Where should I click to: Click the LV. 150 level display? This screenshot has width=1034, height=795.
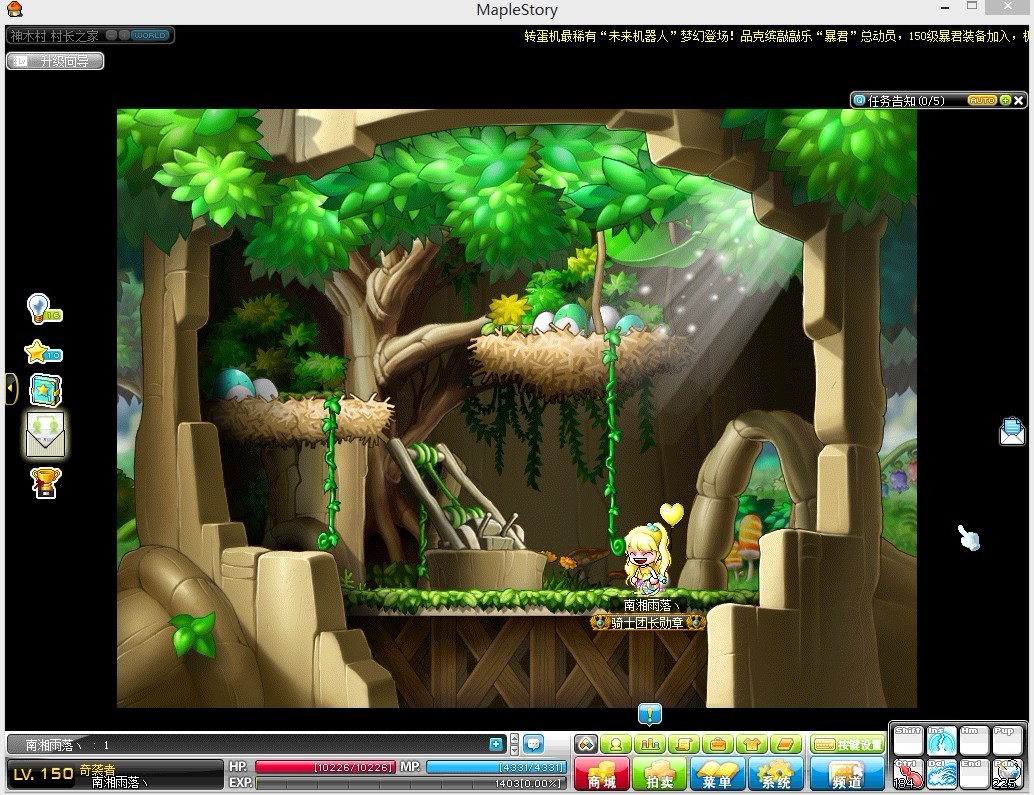(44, 774)
